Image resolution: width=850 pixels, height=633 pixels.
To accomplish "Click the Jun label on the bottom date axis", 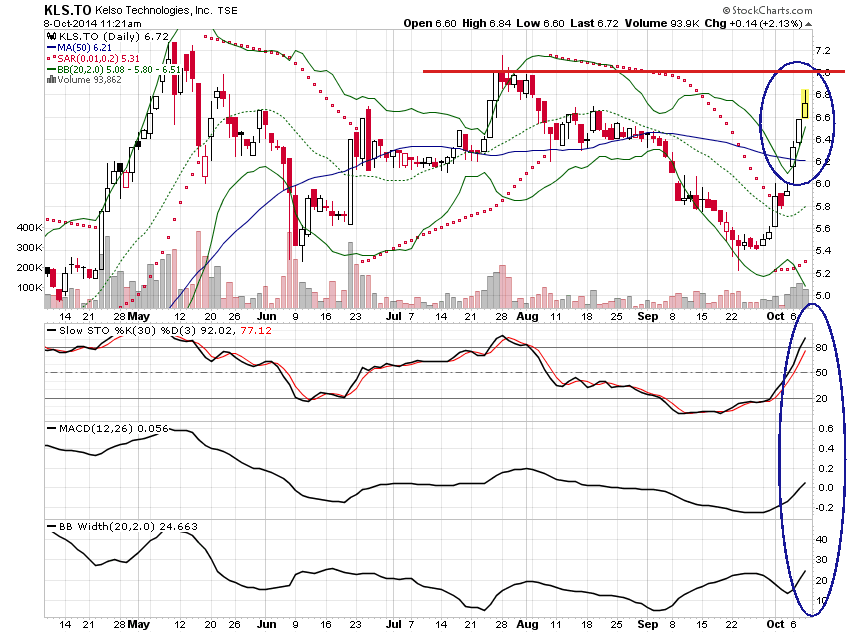I will pos(266,624).
